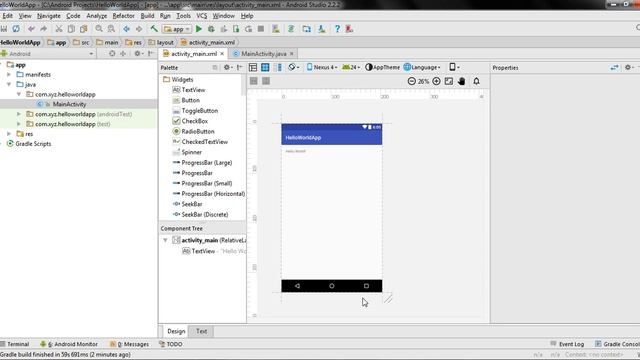640x360 pixels.
Task: Open the TODO tool window
Action: (171, 344)
